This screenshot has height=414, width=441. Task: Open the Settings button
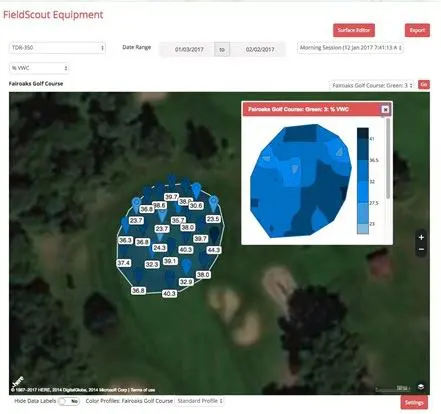point(414,402)
